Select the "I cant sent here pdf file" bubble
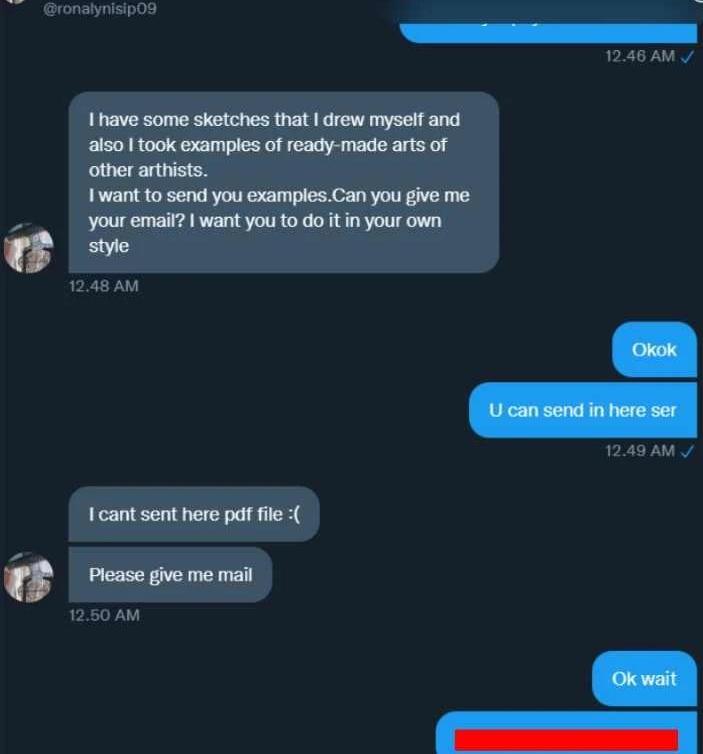Screen dimensions: 703x754 click(x=194, y=514)
